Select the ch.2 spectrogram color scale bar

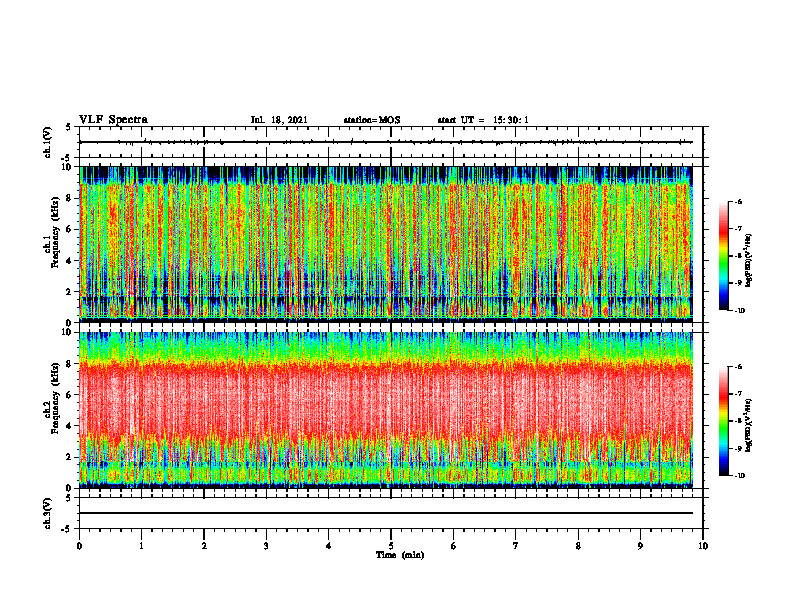(723, 421)
